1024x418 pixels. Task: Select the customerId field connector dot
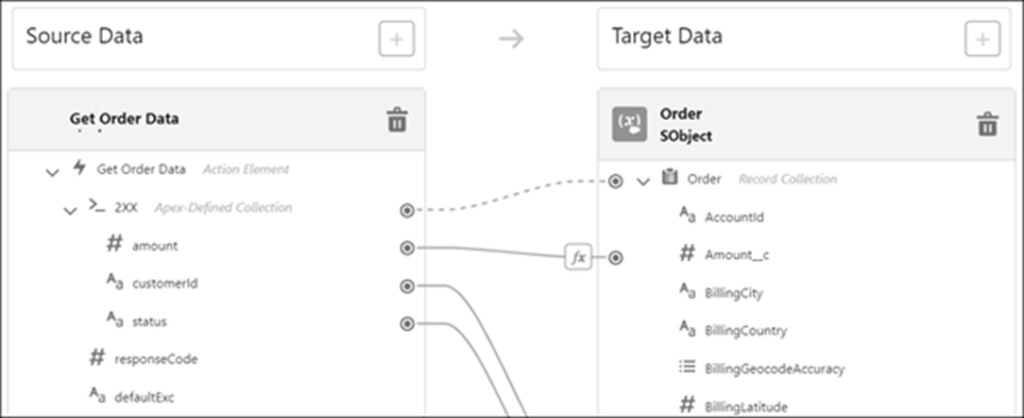(x=406, y=286)
